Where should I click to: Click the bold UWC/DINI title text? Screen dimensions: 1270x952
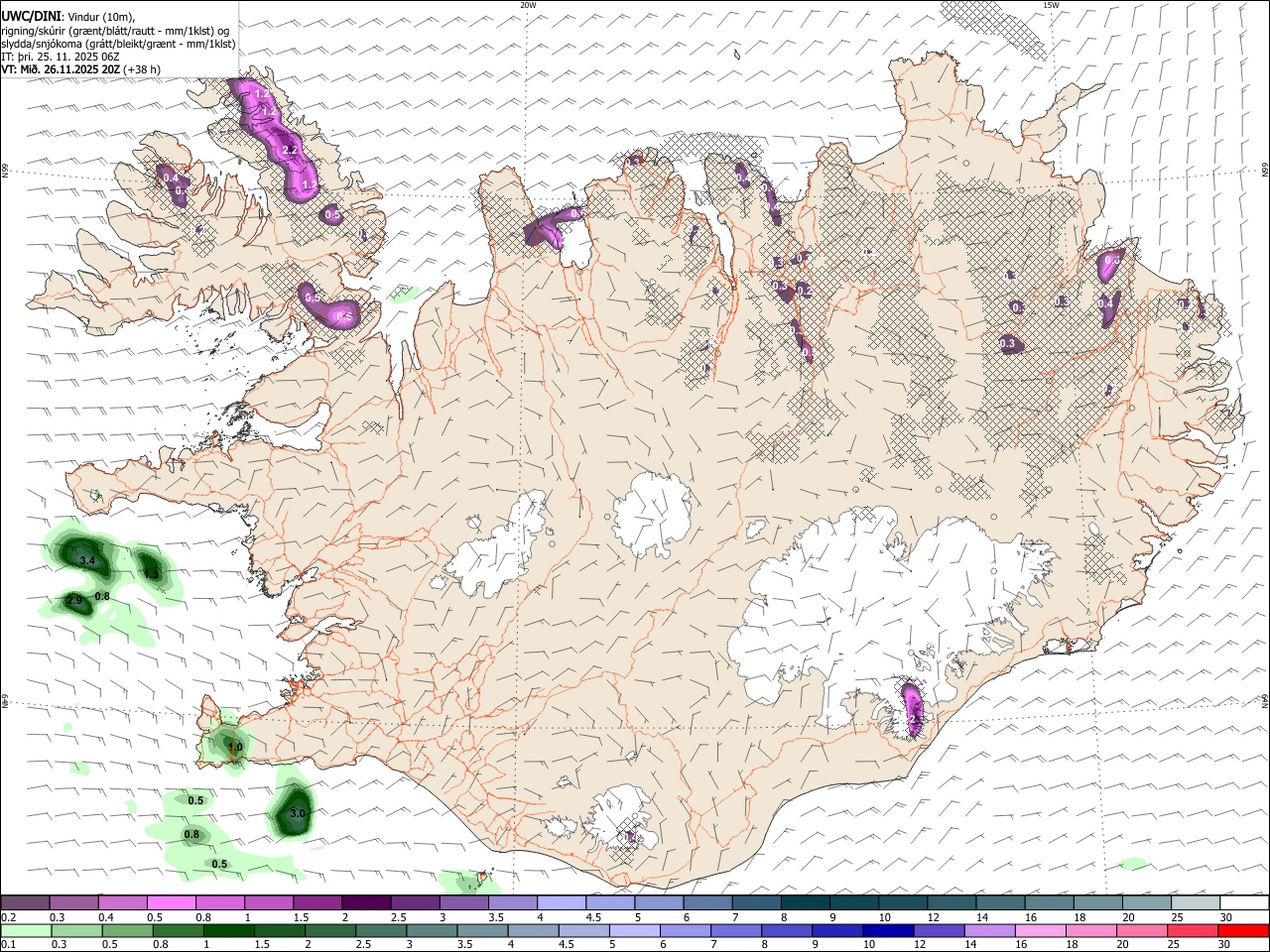click(32, 16)
